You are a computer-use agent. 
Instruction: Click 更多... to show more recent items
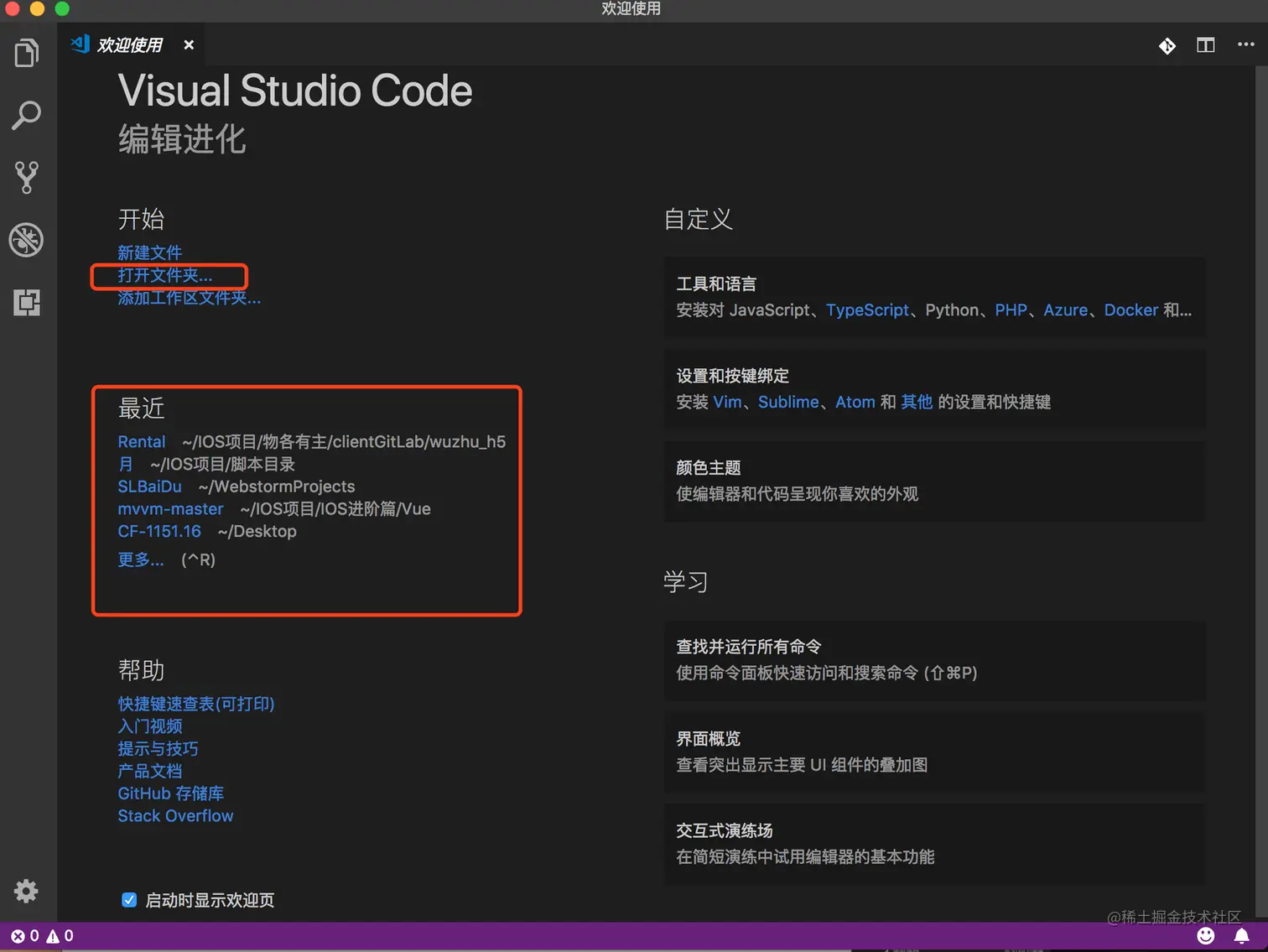(141, 559)
